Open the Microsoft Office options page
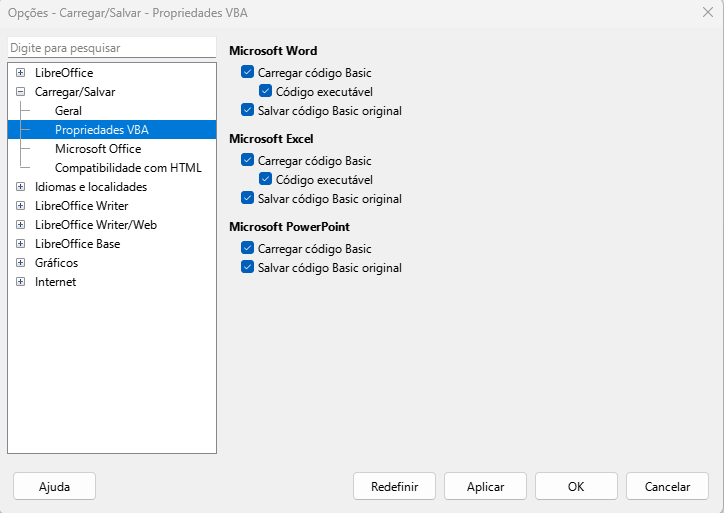Image resolution: width=724 pixels, height=513 pixels. [98, 149]
